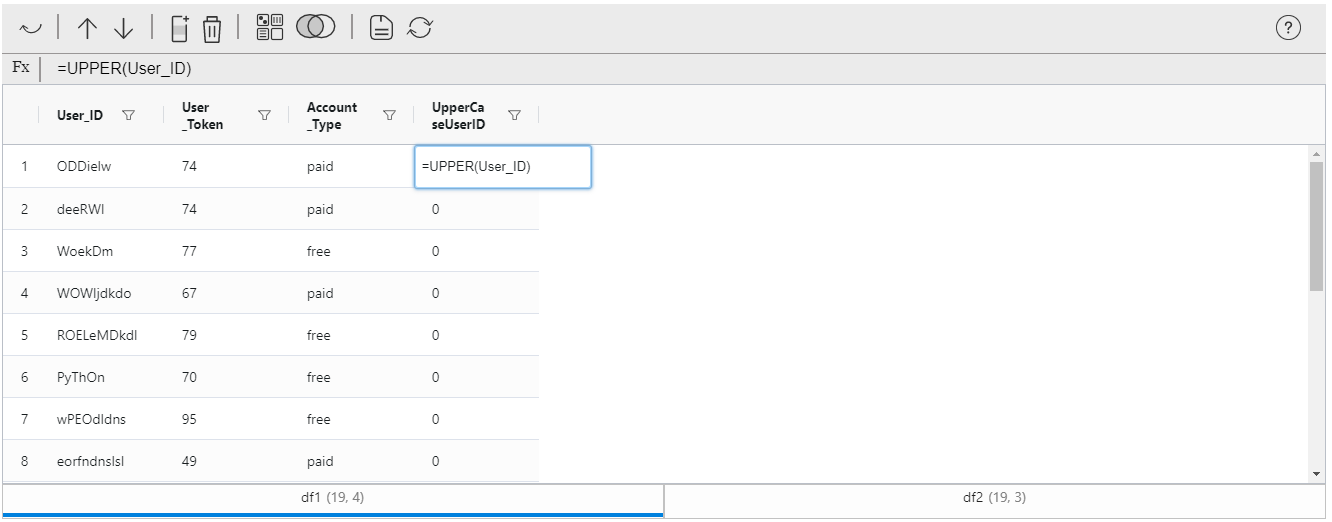Open the Account_Type column filter
The width and height of the screenshot is (1332, 522).
[390, 116]
